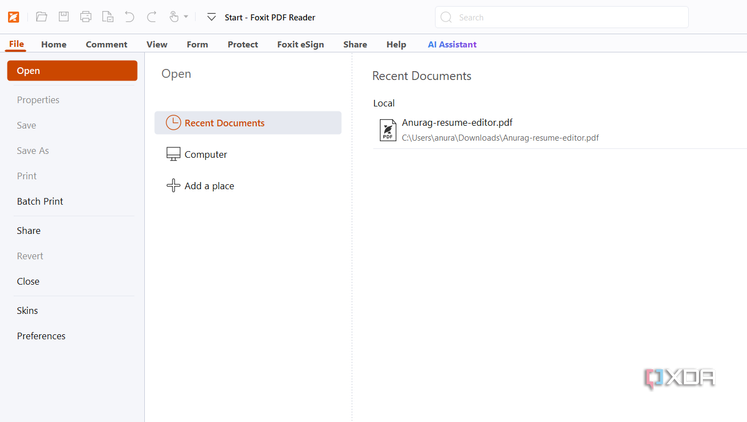Click the Redo arrow icon
This screenshot has width=747, height=422.
click(151, 17)
